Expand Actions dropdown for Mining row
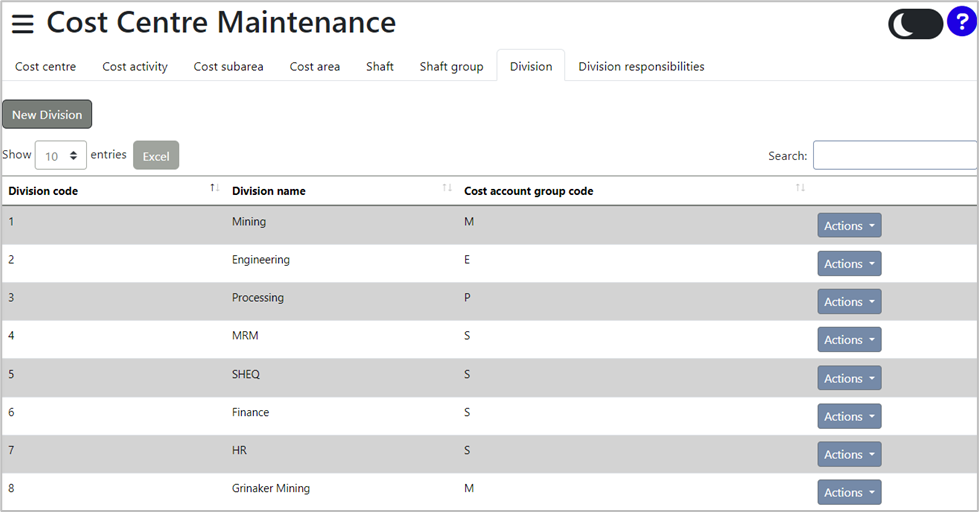979x512 pixels. [x=849, y=225]
